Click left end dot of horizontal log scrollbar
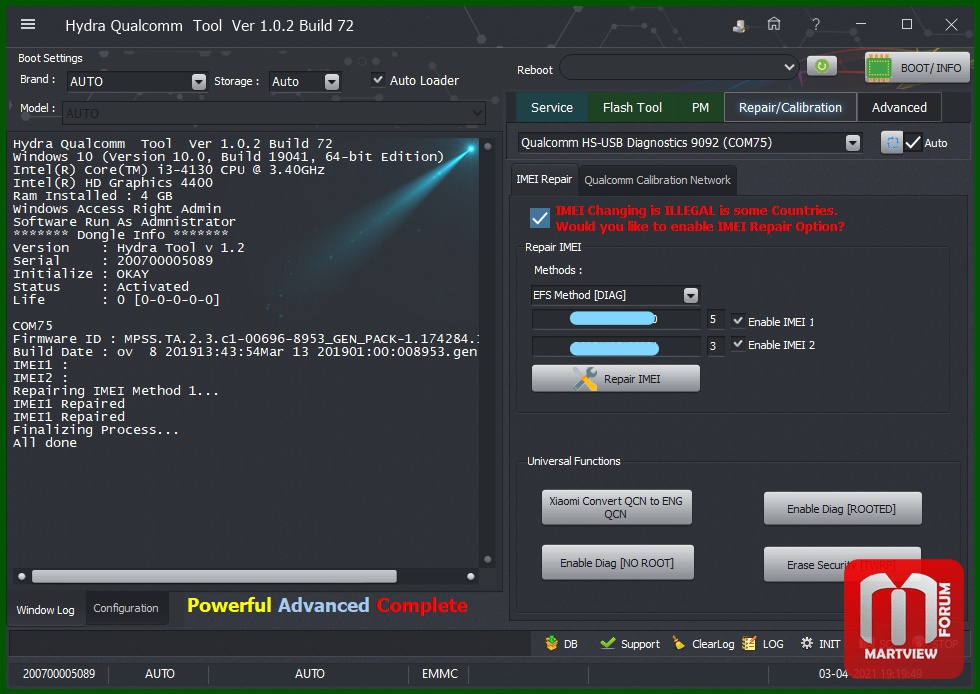The image size is (980, 694). tap(22, 576)
